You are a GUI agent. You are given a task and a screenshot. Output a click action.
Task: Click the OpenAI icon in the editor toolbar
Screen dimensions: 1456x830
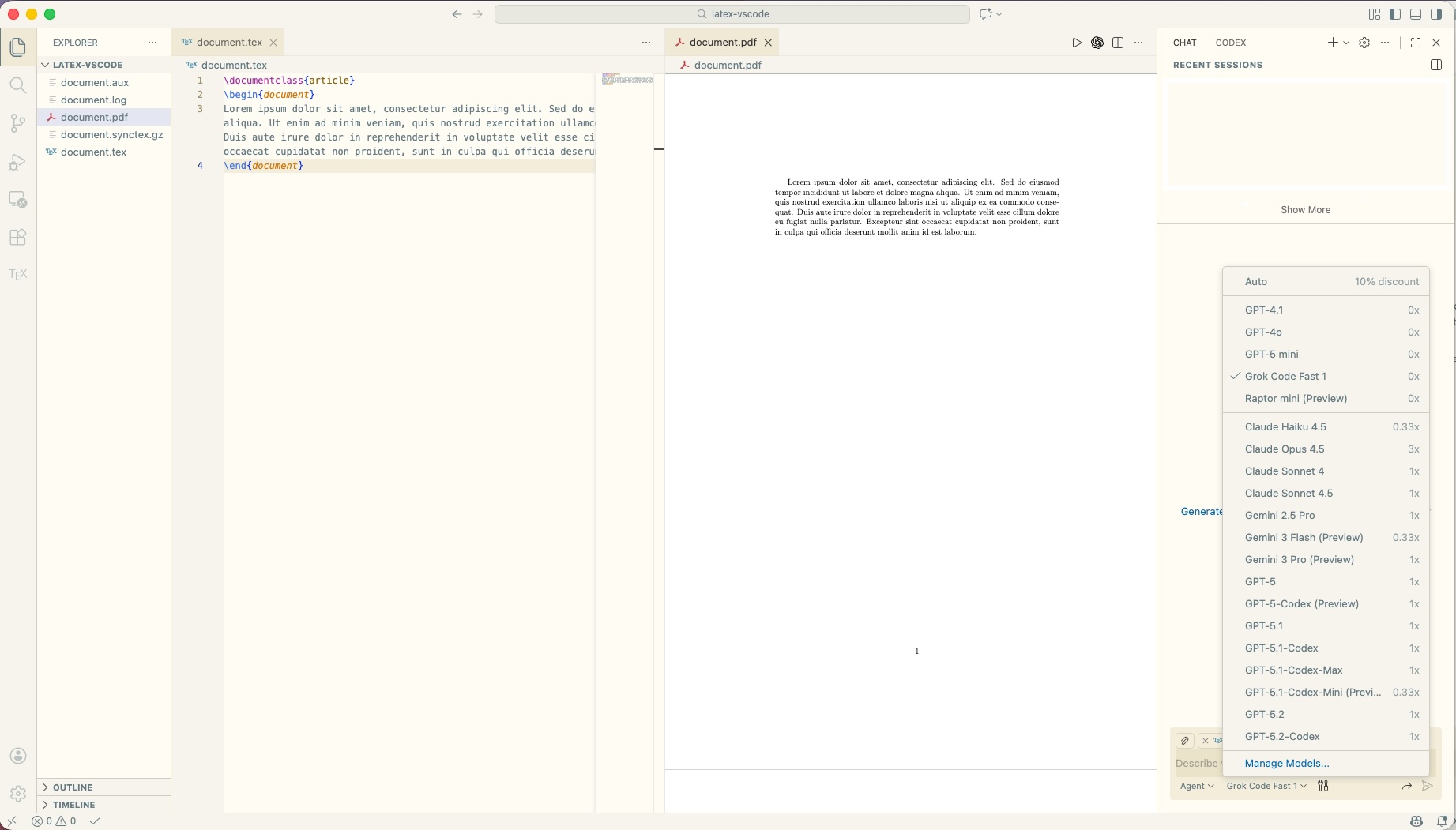tap(1097, 43)
